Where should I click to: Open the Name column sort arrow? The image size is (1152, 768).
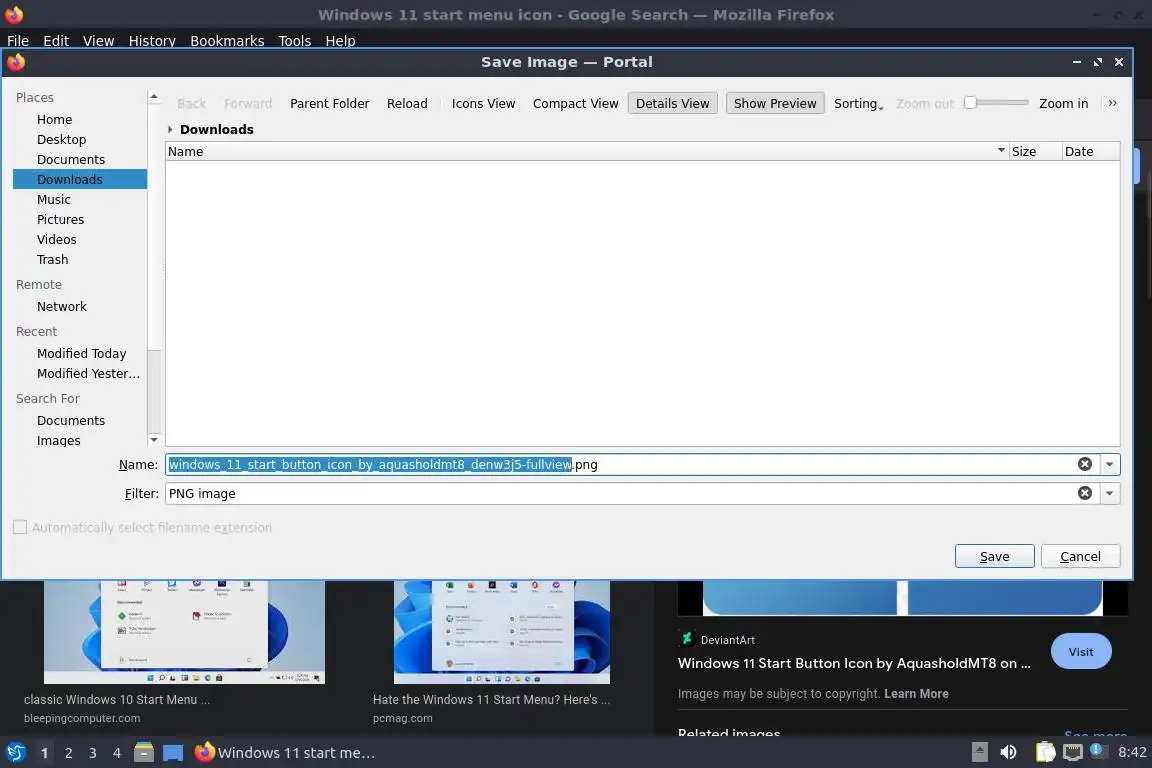[x=1001, y=151]
